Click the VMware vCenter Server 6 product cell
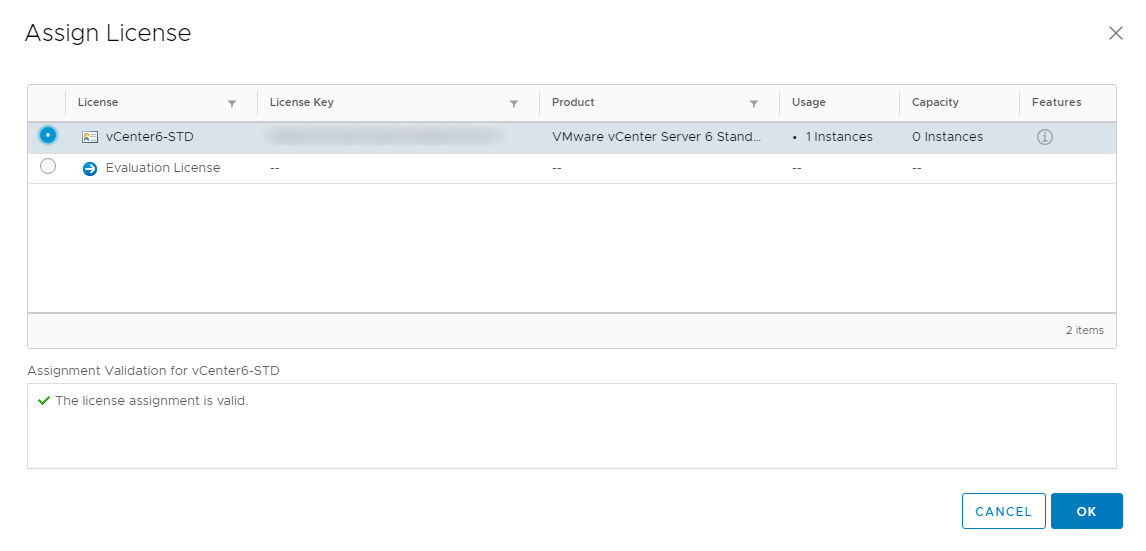Image resolution: width=1146 pixels, height=551 pixels. [656, 137]
